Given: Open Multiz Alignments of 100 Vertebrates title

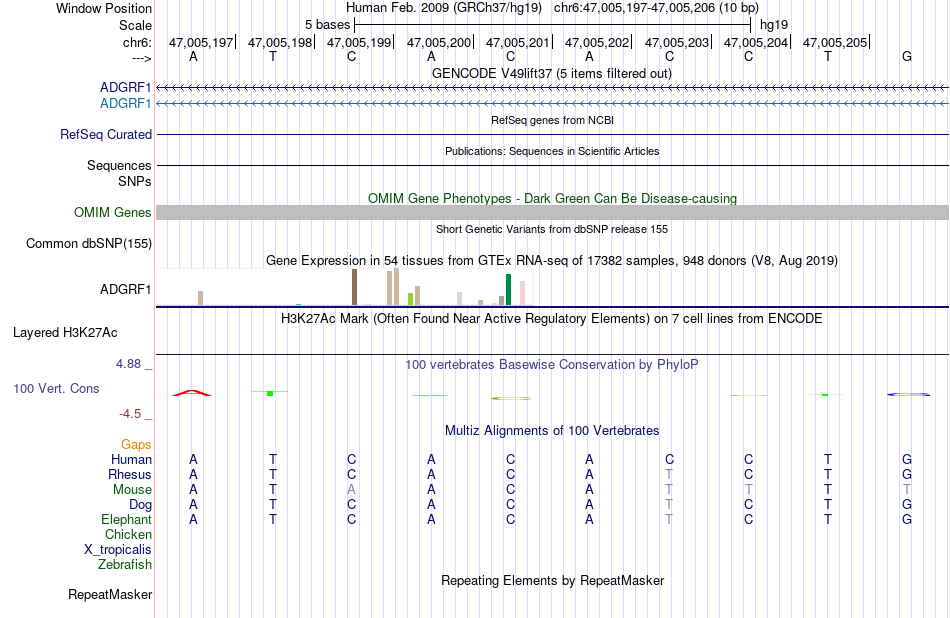Looking at the screenshot, I should [552, 430].
